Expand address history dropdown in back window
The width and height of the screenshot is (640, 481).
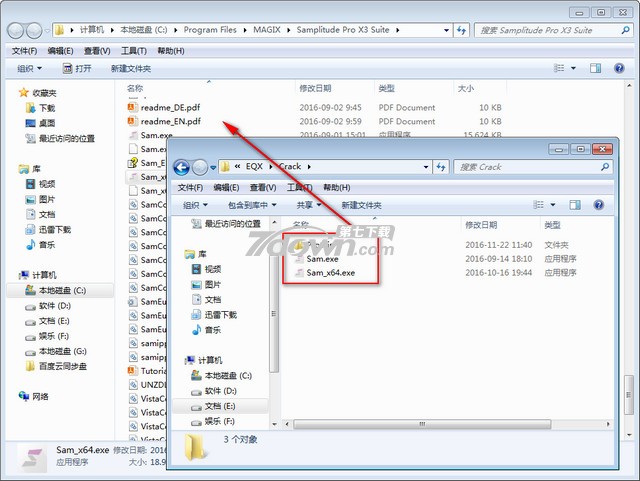(446, 30)
